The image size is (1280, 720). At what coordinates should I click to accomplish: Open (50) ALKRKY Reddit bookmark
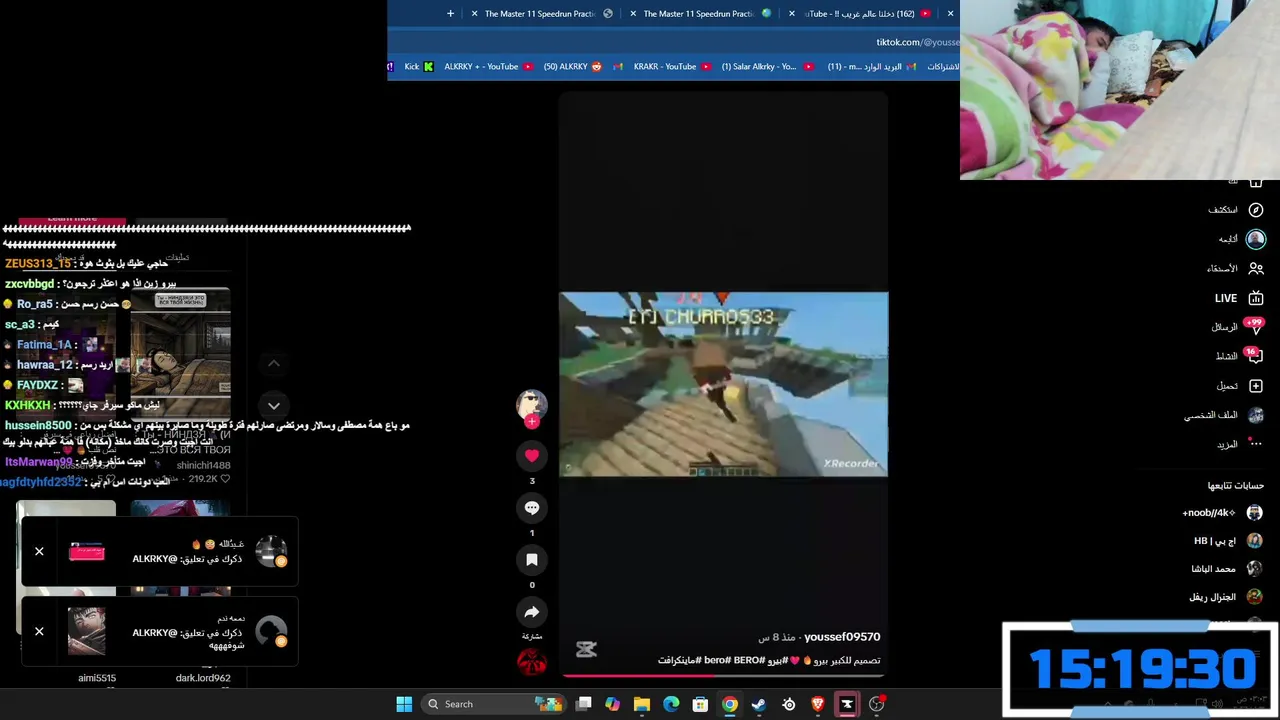tap(573, 67)
